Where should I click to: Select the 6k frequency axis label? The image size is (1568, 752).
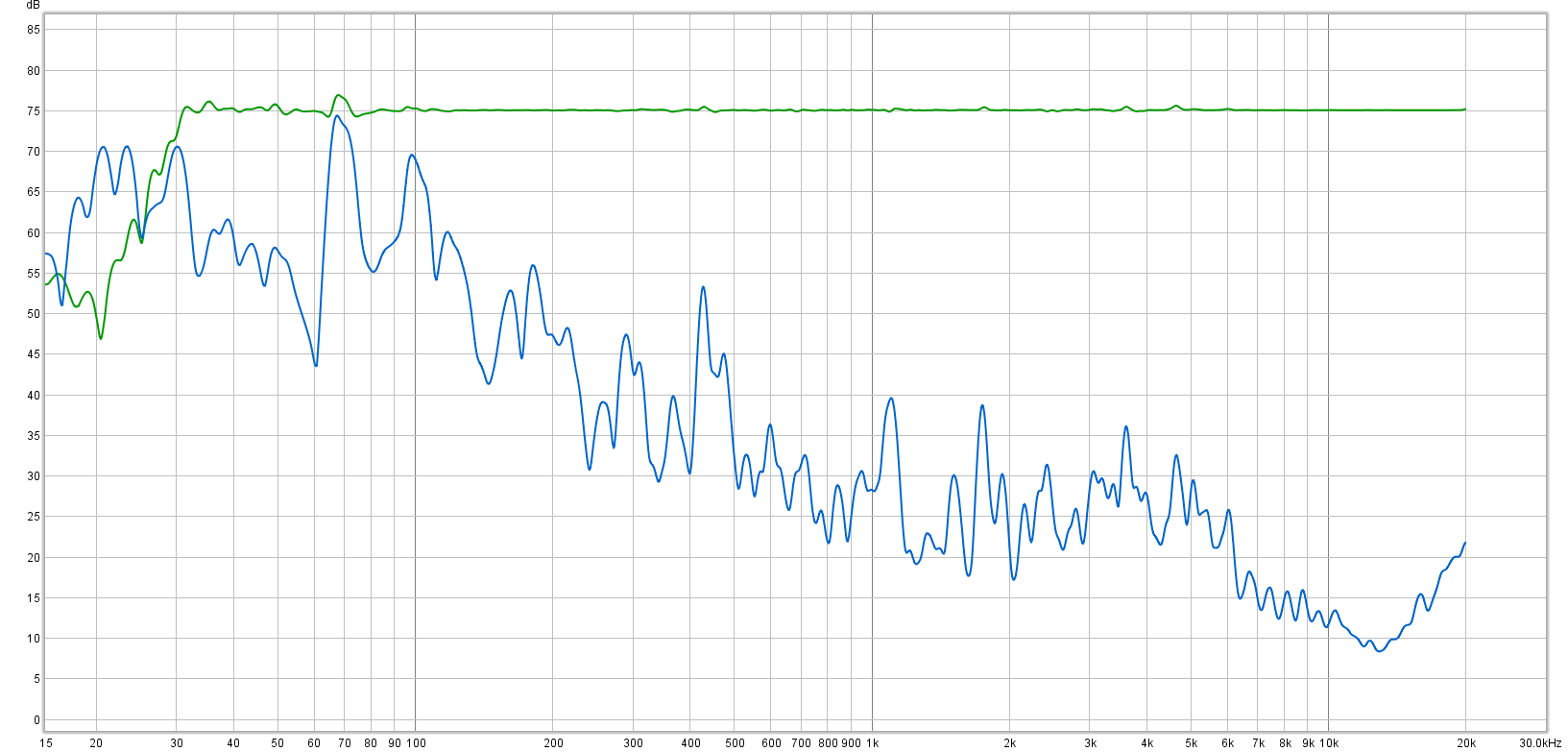pos(1227,743)
